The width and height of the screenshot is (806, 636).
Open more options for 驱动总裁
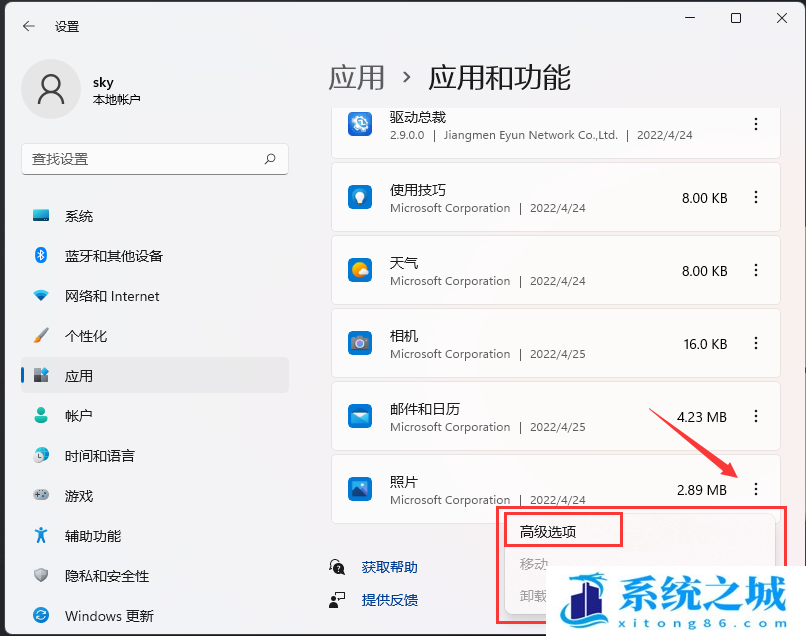(756, 124)
